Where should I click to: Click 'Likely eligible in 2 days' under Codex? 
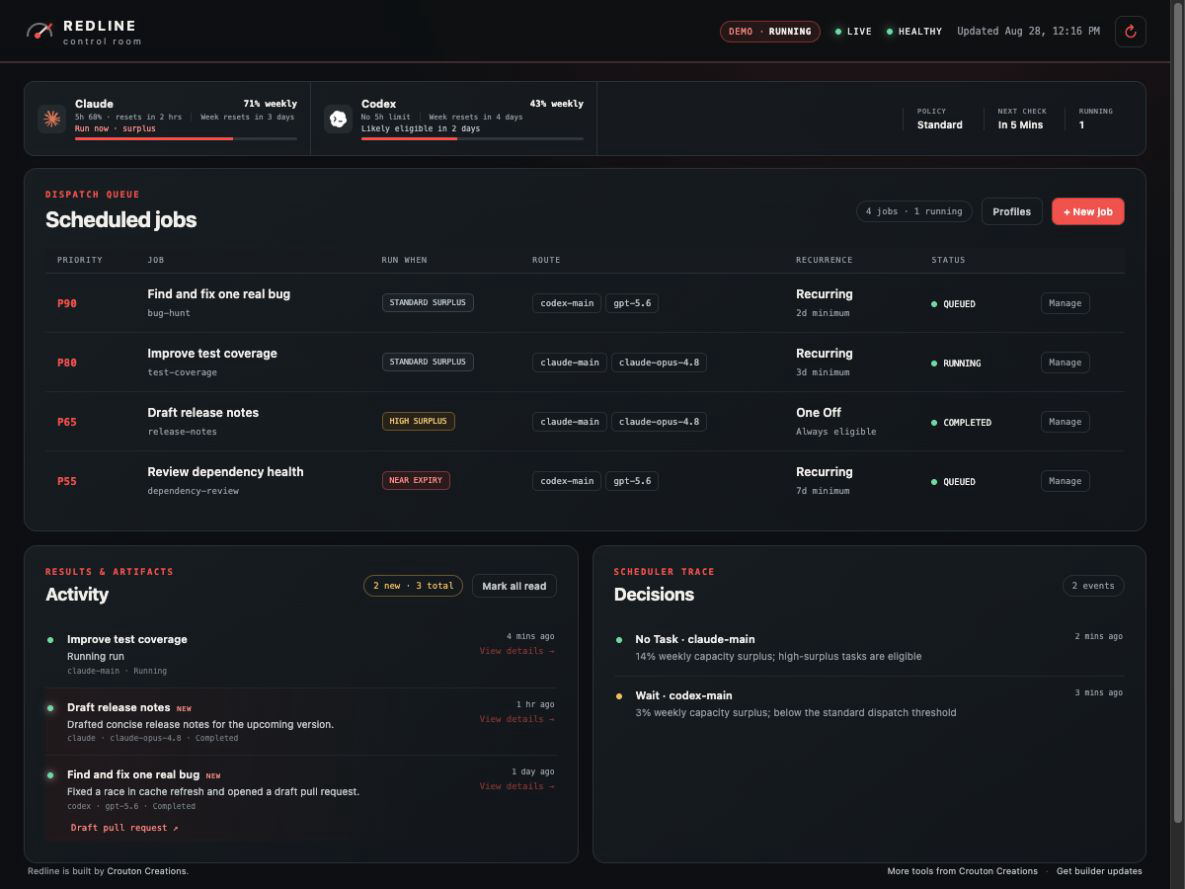[x=420, y=129]
